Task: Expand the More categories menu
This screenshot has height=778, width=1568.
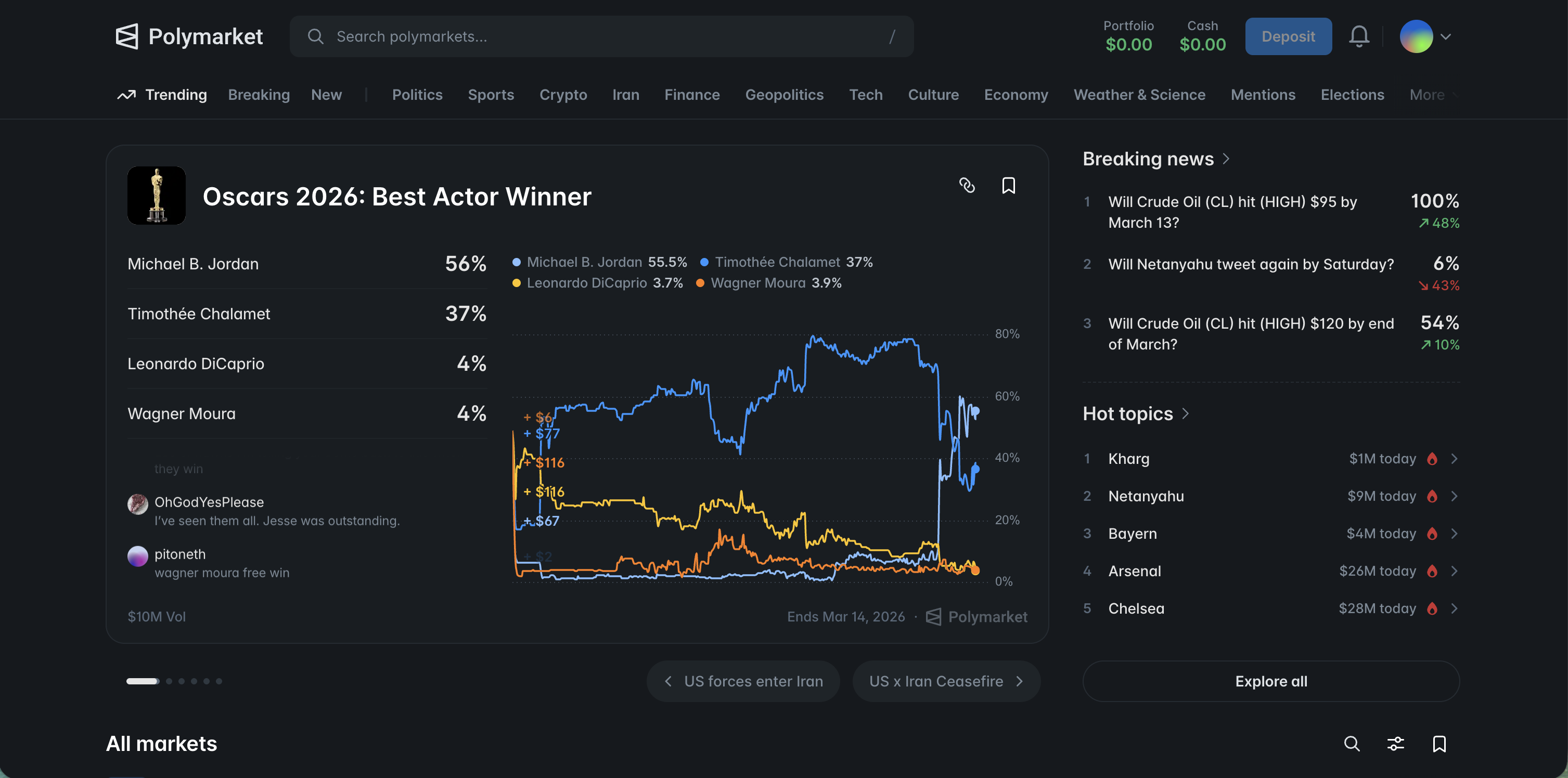Action: tap(1433, 95)
